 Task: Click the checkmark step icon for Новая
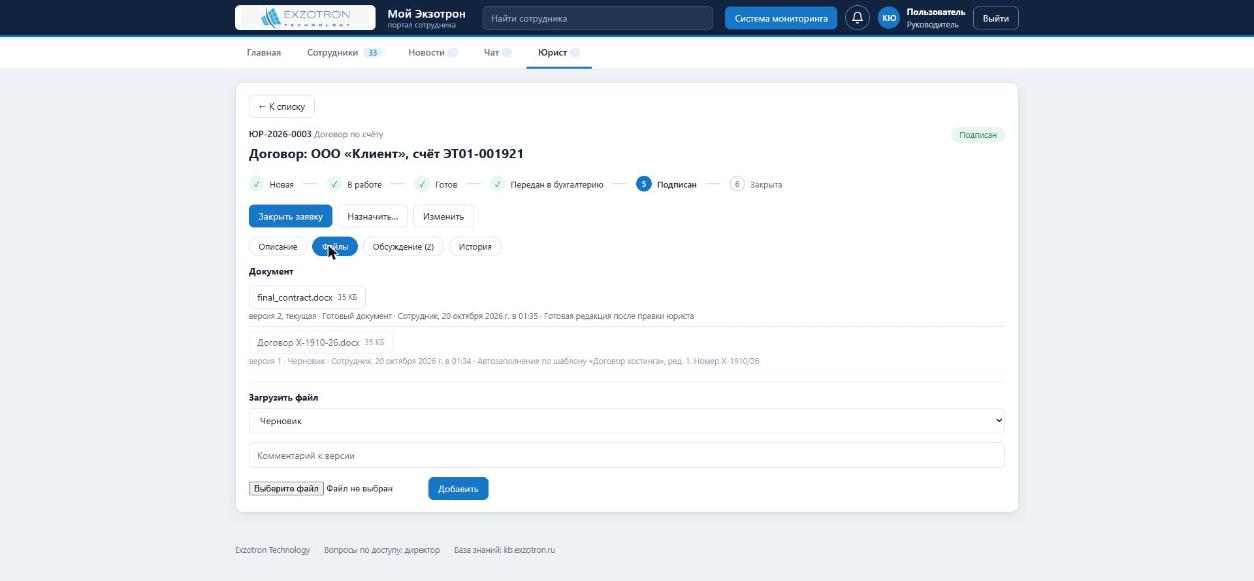pos(257,184)
